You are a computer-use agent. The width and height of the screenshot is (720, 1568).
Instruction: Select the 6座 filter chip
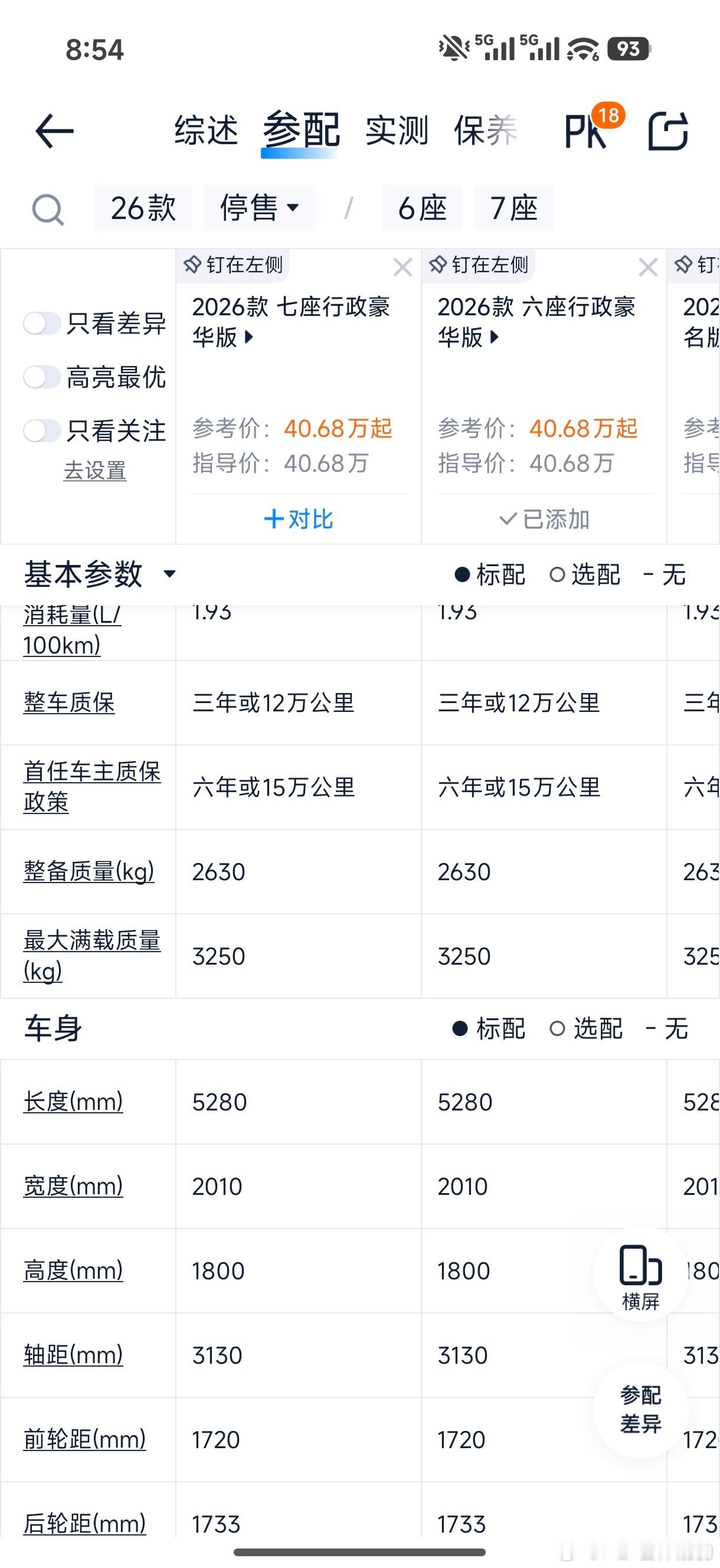(422, 208)
